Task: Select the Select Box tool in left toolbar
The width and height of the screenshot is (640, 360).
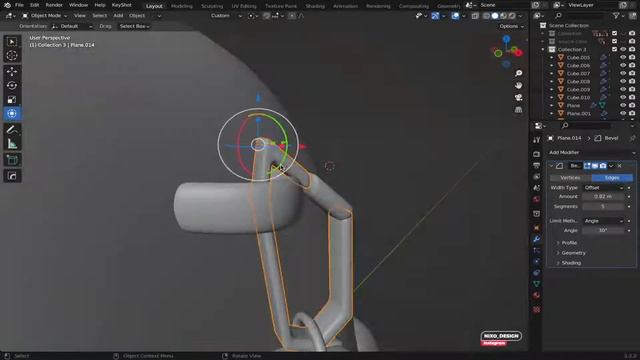Action: click(12, 42)
